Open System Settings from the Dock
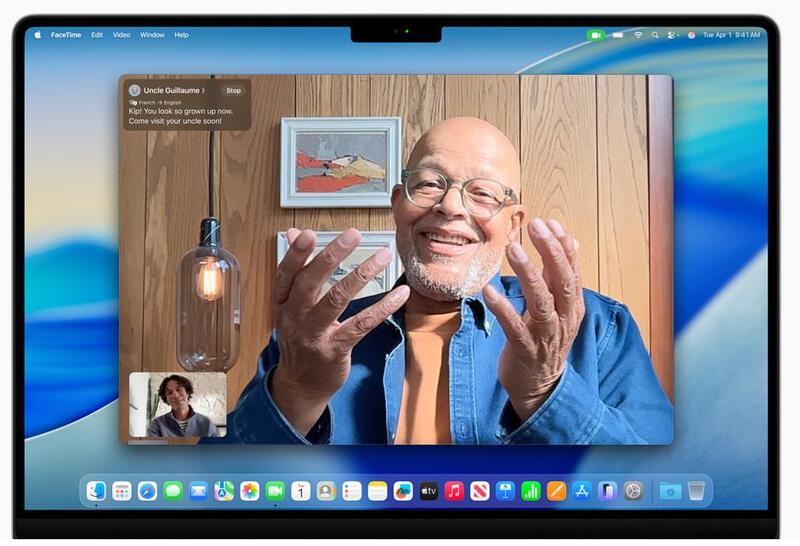This screenshot has height=546, width=800. (633, 491)
